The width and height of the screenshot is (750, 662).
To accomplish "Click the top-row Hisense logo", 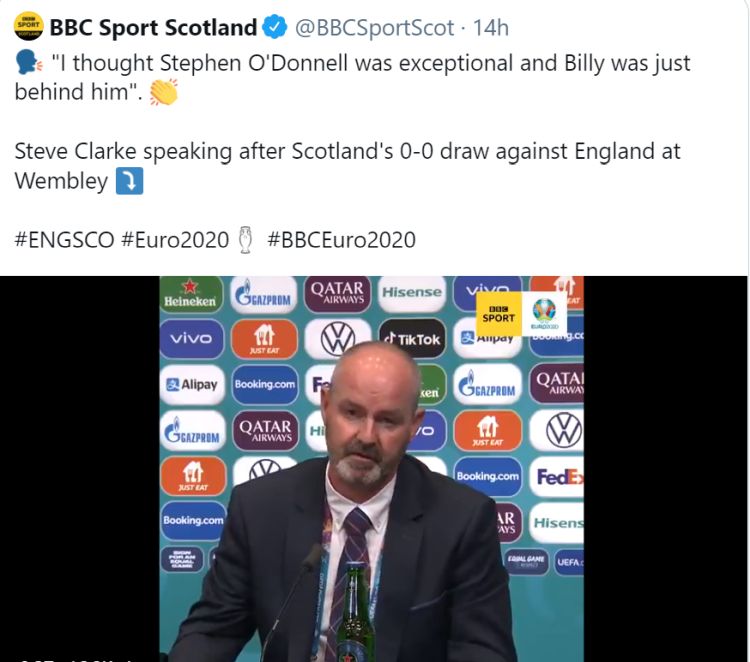I will coord(412,293).
